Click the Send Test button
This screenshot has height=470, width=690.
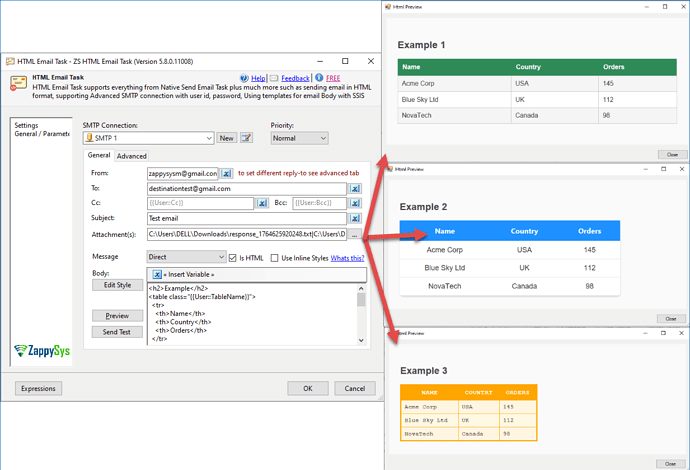(117, 332)
